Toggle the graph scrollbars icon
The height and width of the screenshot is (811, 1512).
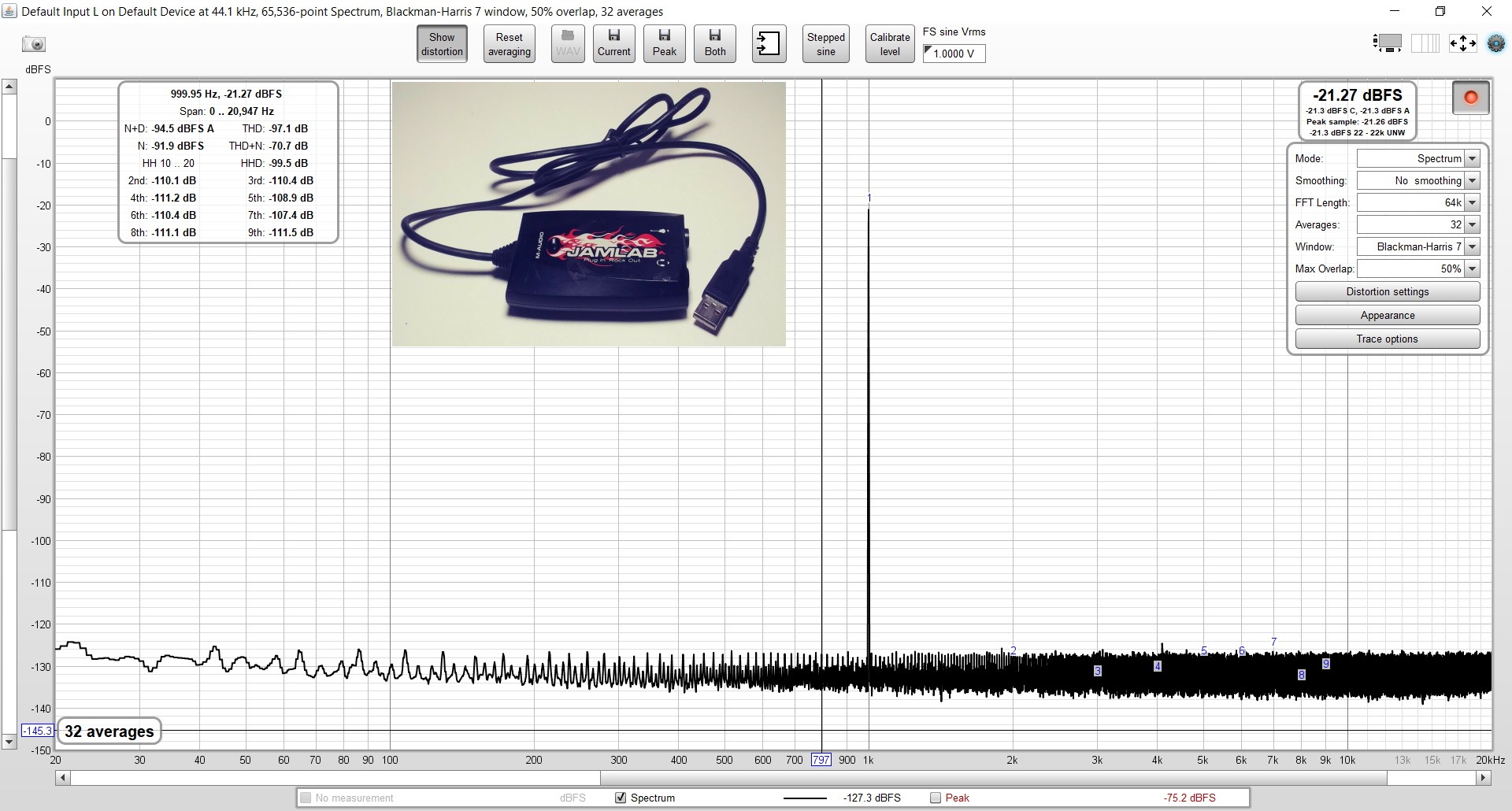pos(1388,43)
